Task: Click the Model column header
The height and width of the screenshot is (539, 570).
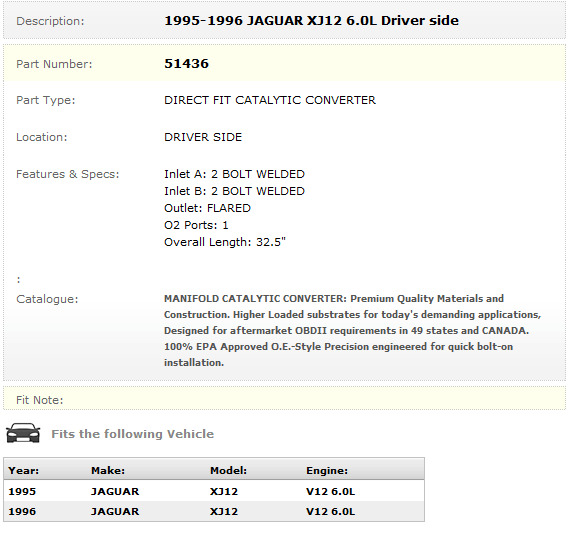Action: [x=228, y=471]
